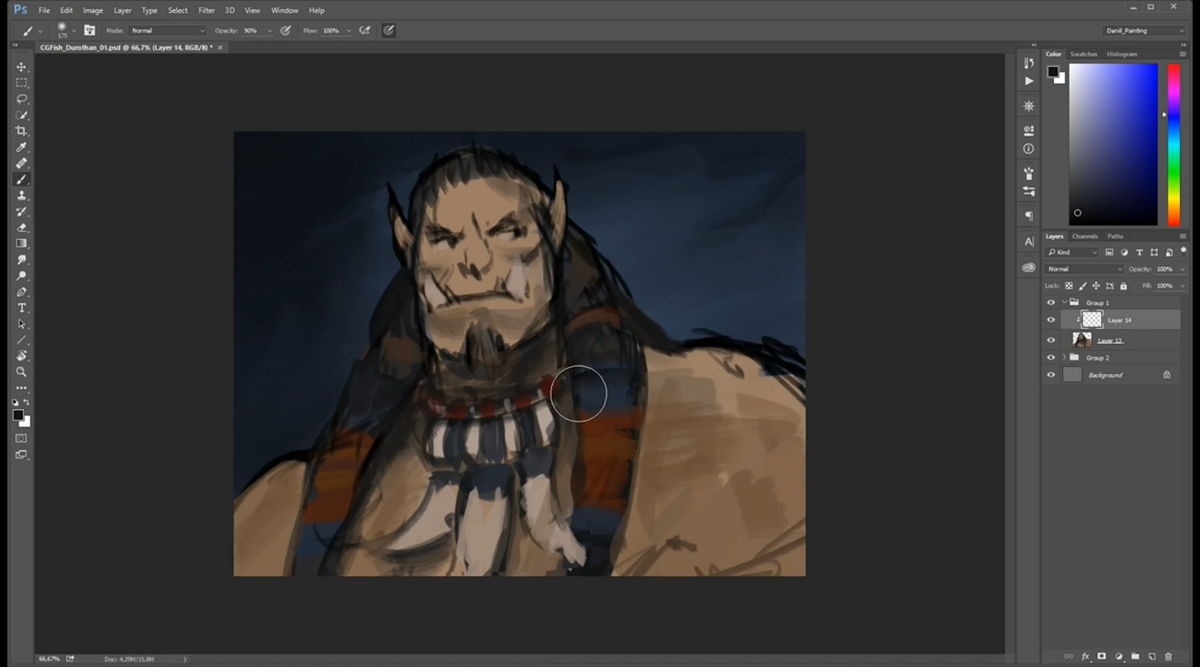The image size is (1200, 667).
Task: Hide the Group 1 layer group
Action: (x=1050, y=302)
